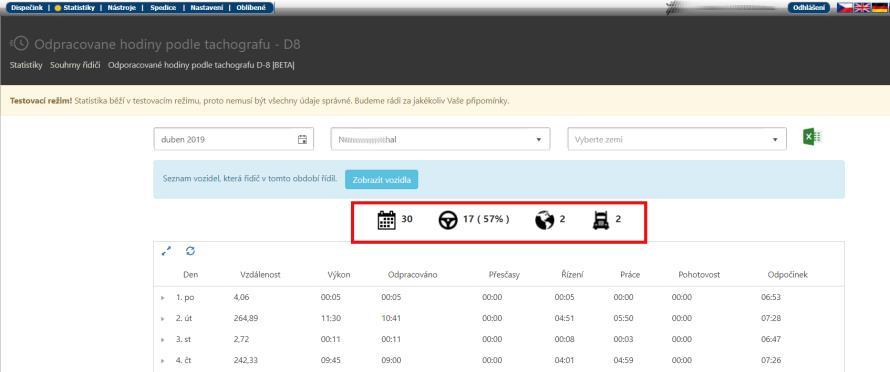The height and width of the screenshot is (372, 890).
Task: Sort by the Odpracováno column header
Action: 413,275
